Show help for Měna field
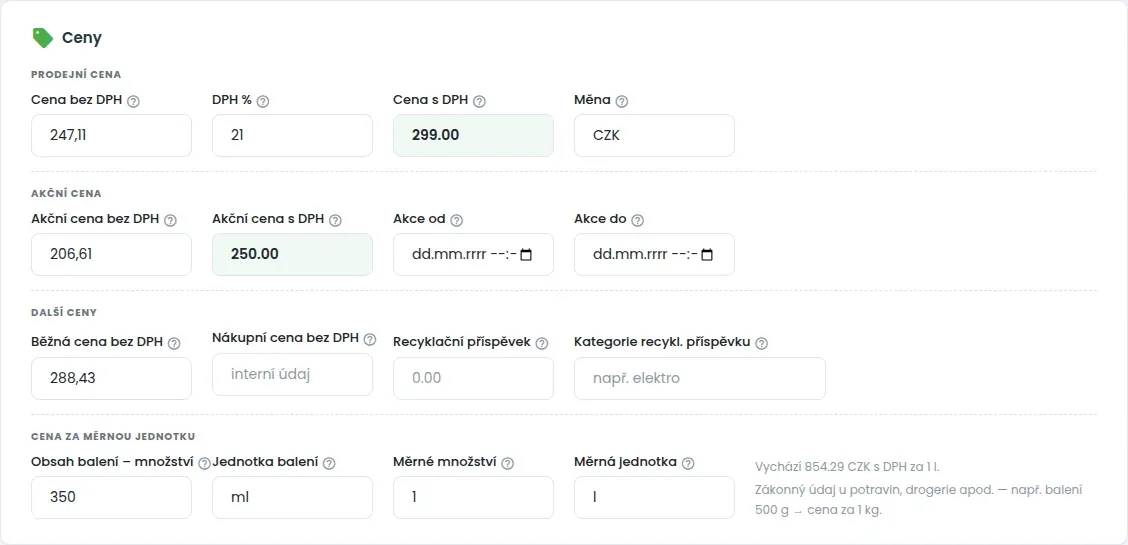This screenshot has width=1128, height=545. (x=622, y=101)
